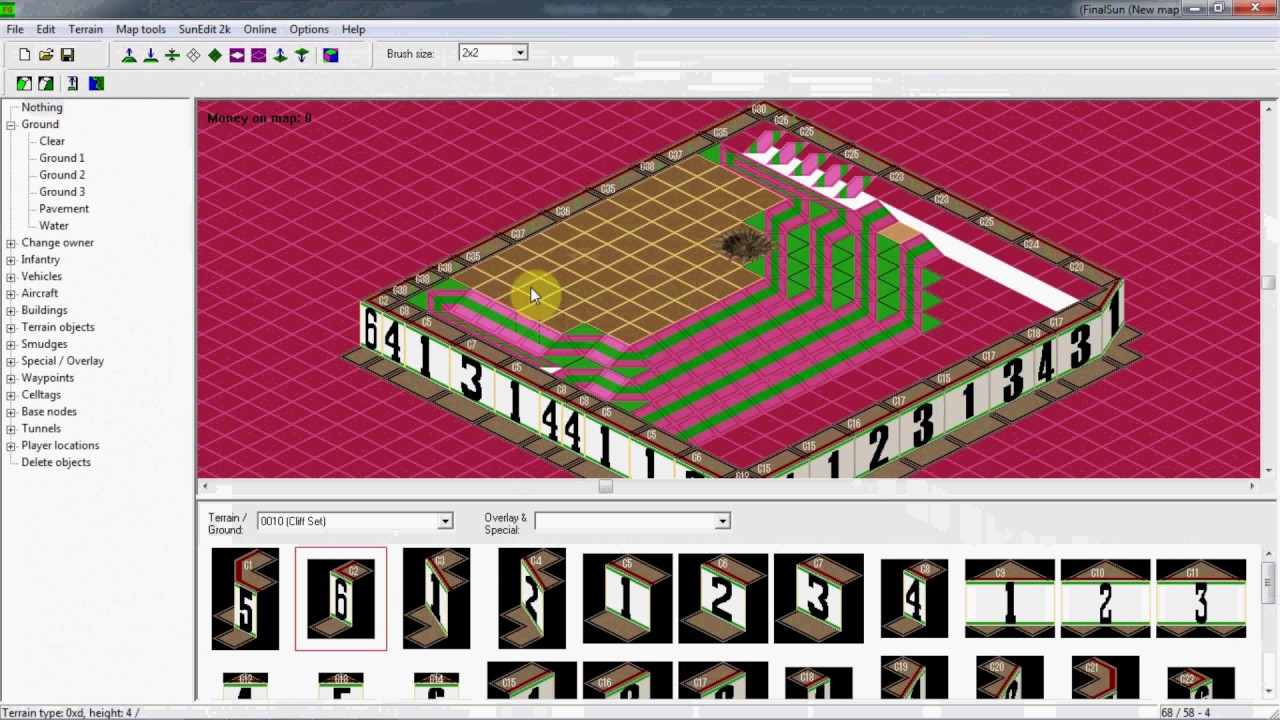Open the Brush size dropdown
Image resolution: width=1280 pixels, height=720 pixels.
pyautogui.click(x=520, y=53)
